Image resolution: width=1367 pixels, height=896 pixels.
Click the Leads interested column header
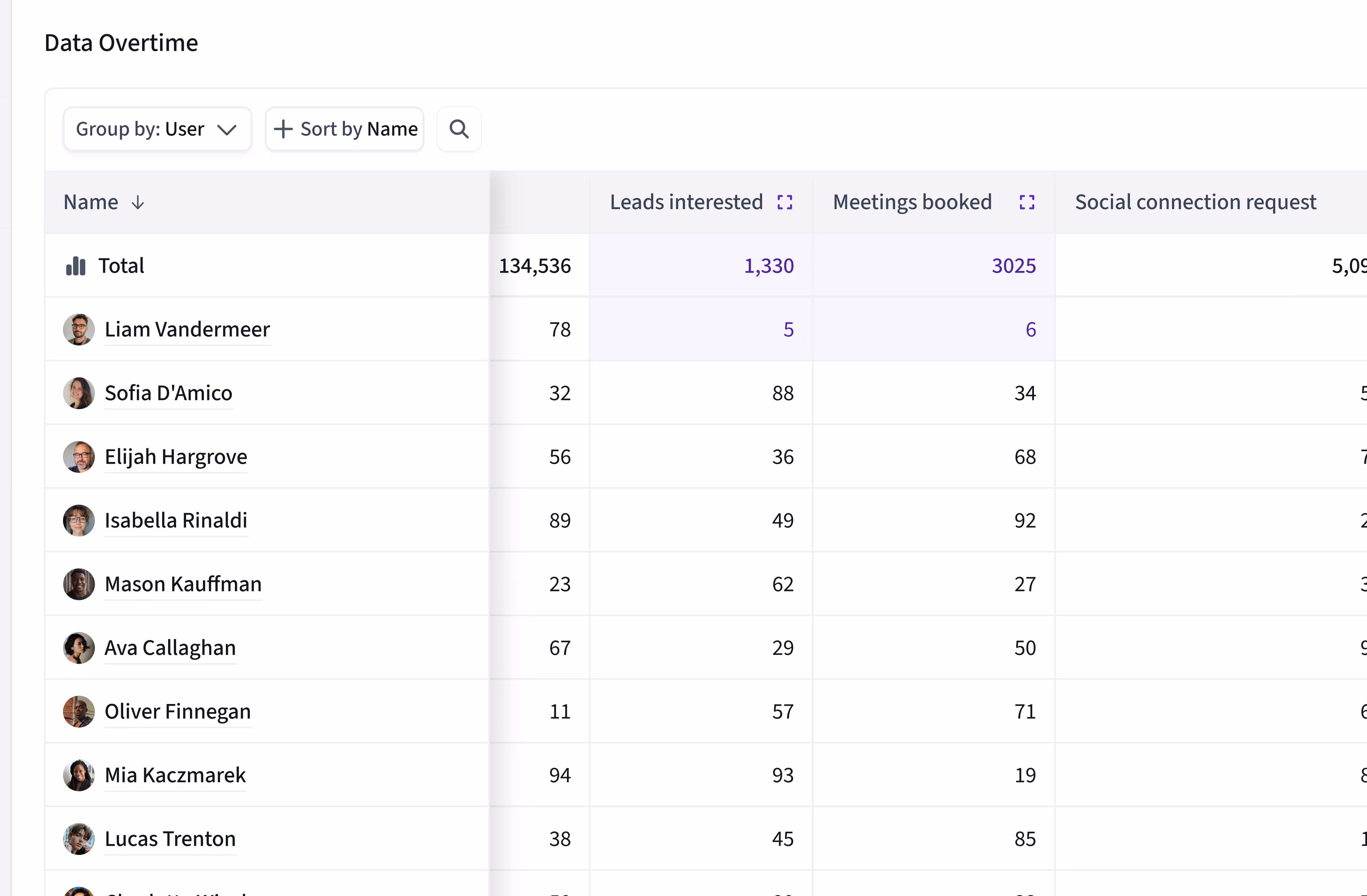(701, 202)
